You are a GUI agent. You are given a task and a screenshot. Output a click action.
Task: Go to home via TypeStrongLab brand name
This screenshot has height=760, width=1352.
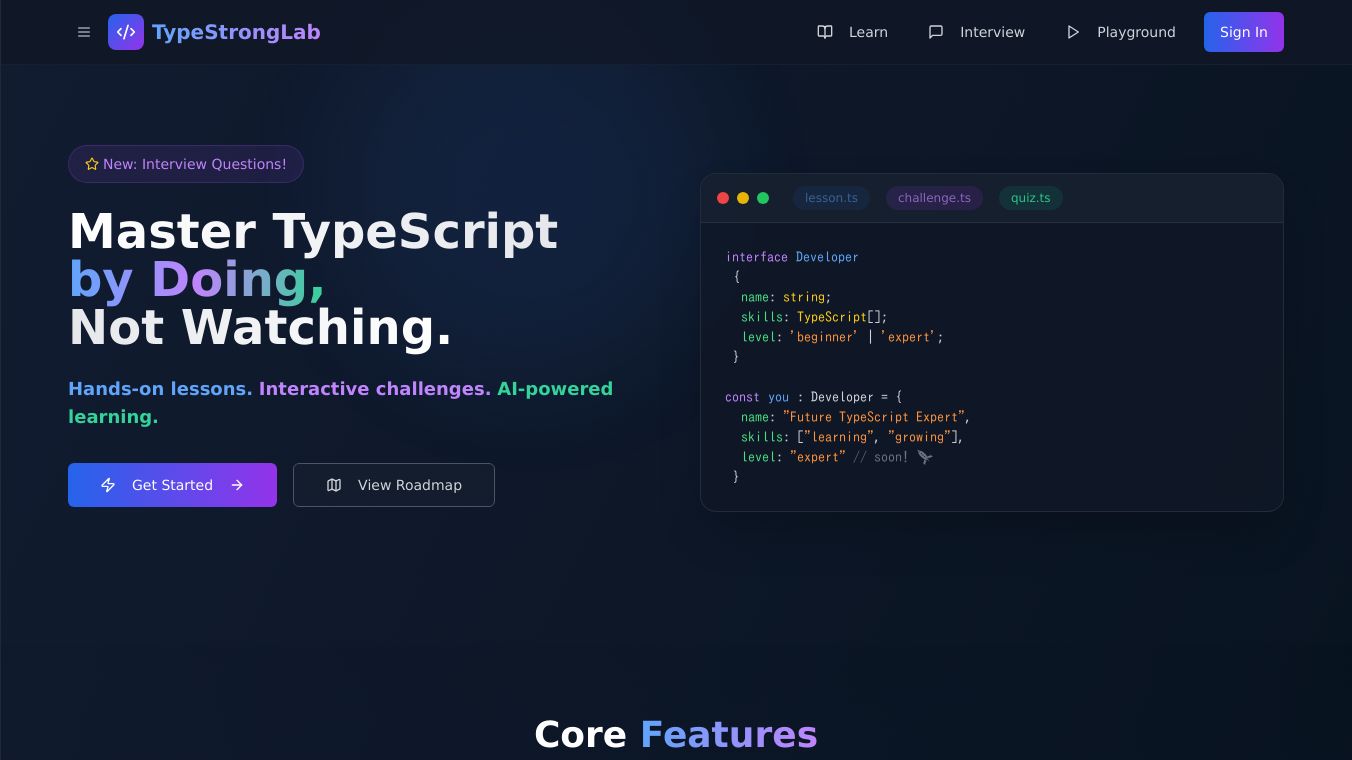(x=236, y=32)
